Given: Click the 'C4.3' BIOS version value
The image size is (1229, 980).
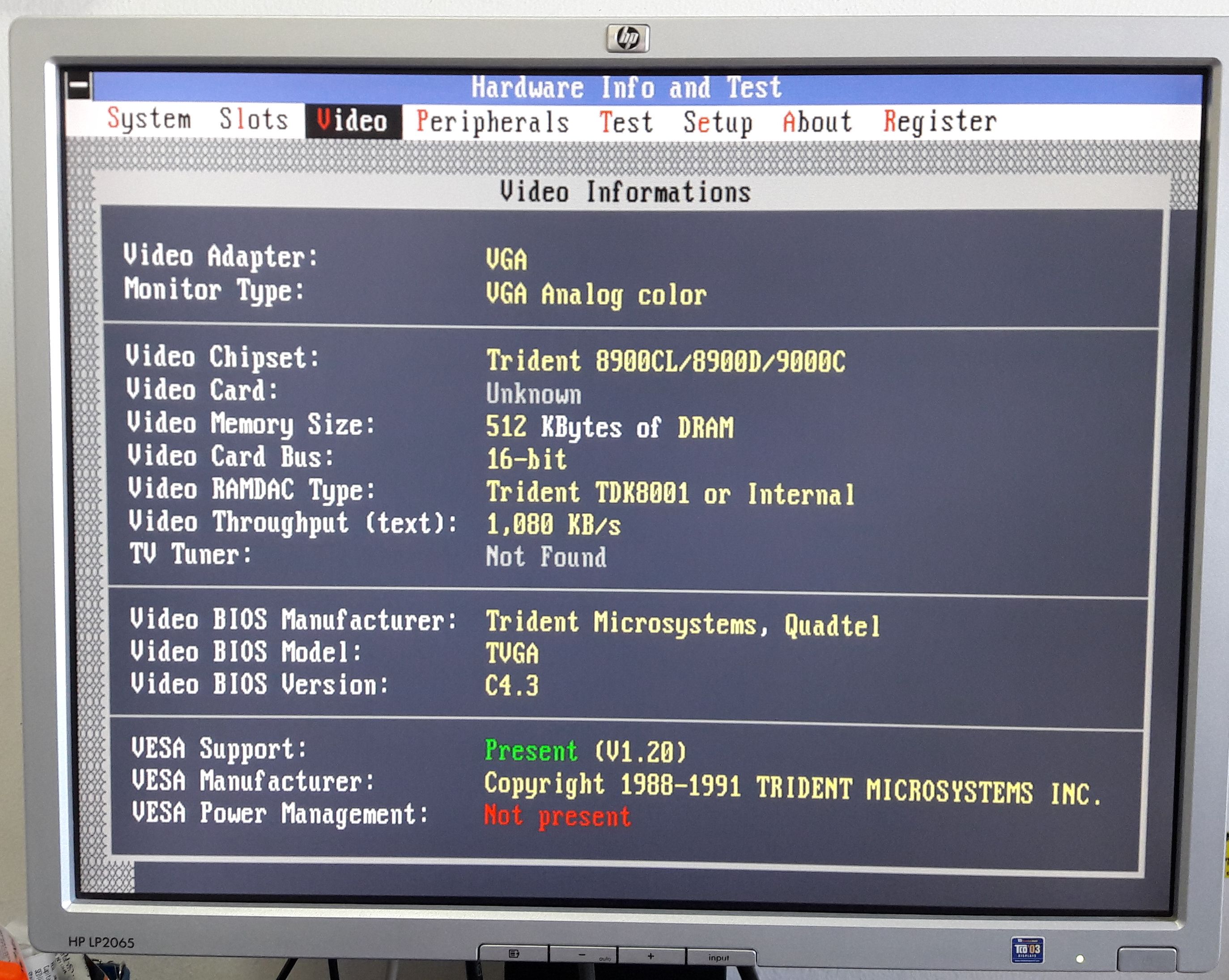Looking at the screenshot, I should click(x=512, y=686).
